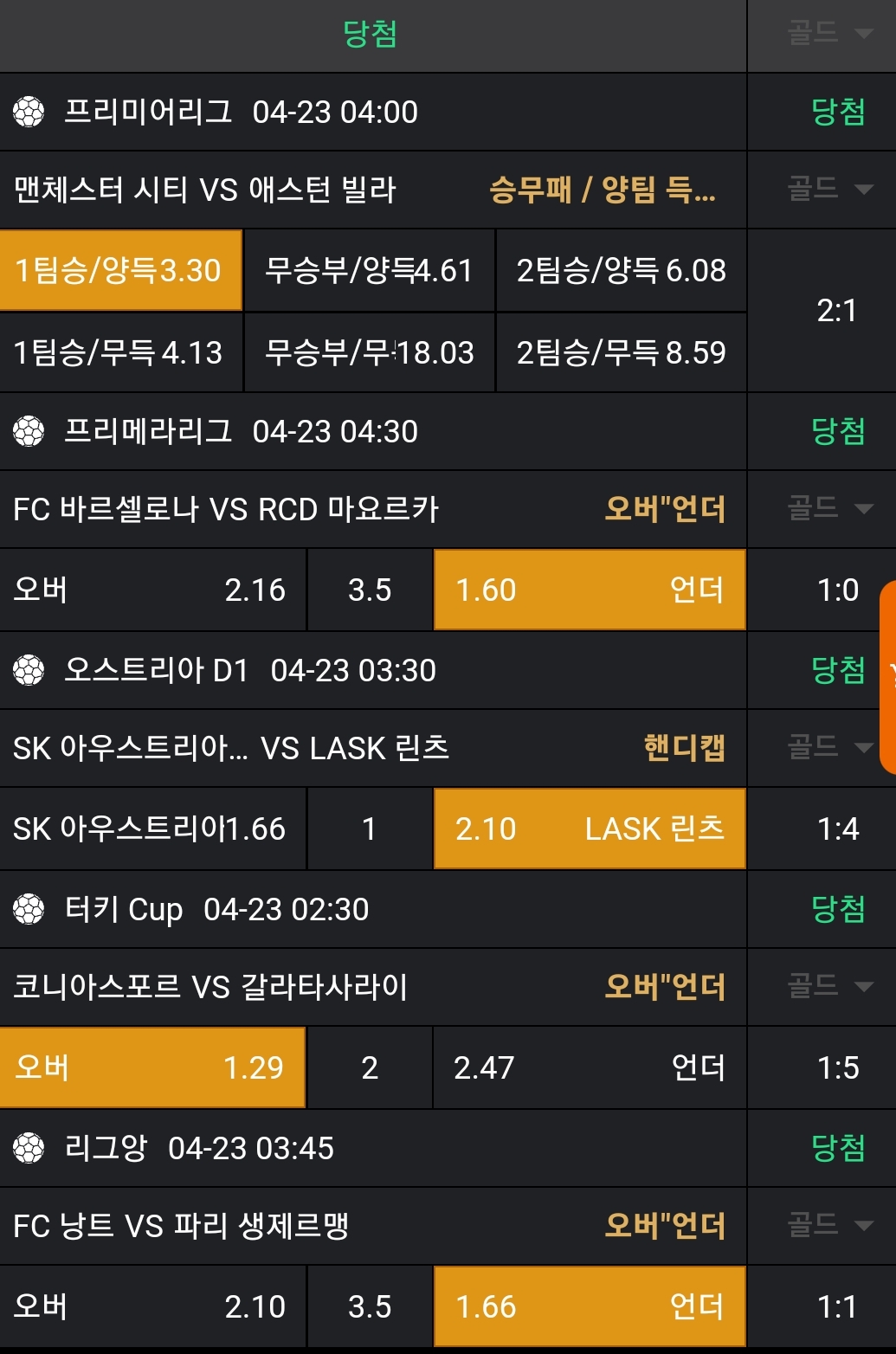This screenshot has width=896, height=1354.
Task: Select 2팀승/무득 8.59 odds button
Action: click(x=621, y=352)
